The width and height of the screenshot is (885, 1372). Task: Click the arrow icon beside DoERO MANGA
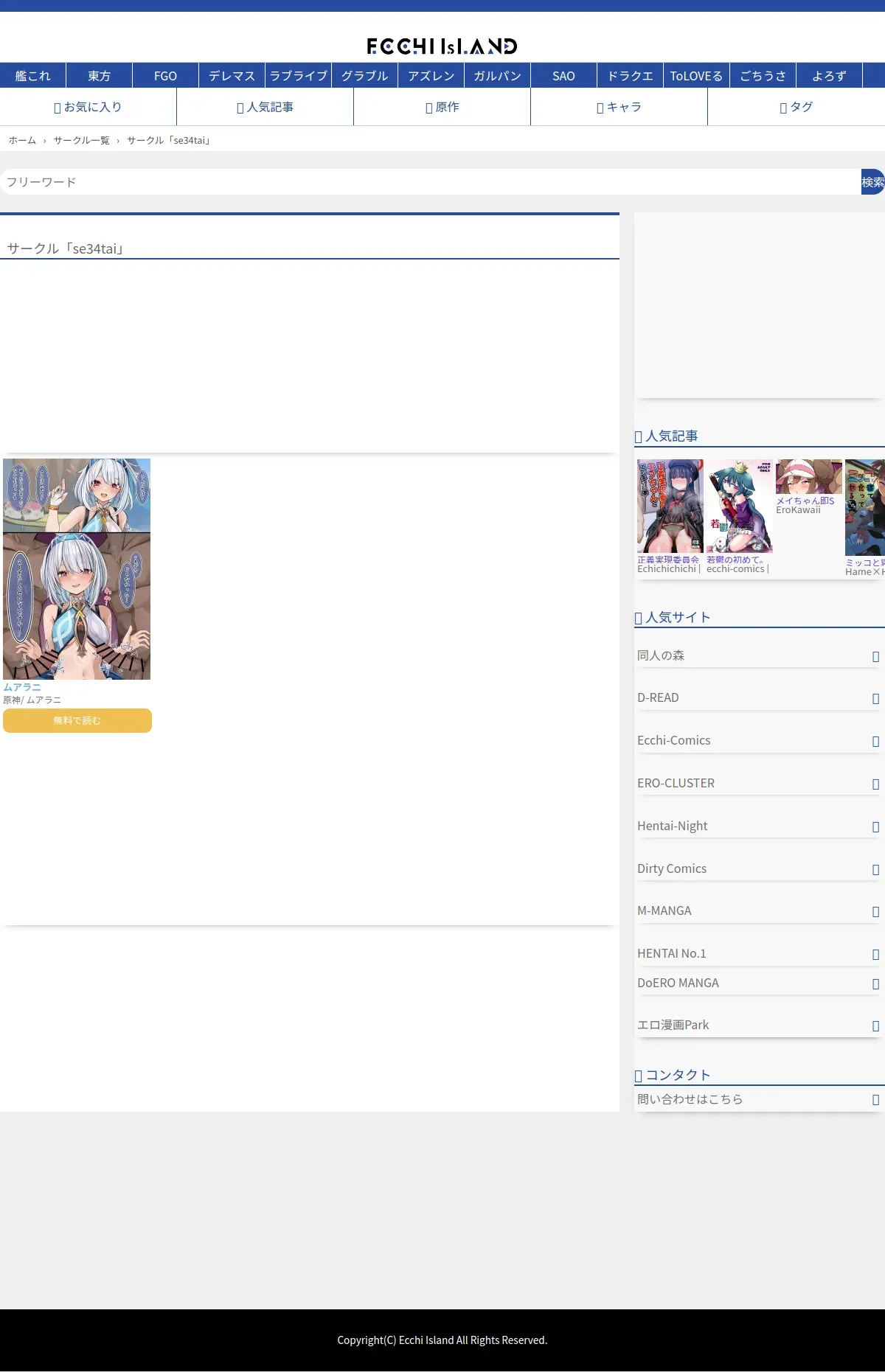pyautogui.click(x=875, y=984)
